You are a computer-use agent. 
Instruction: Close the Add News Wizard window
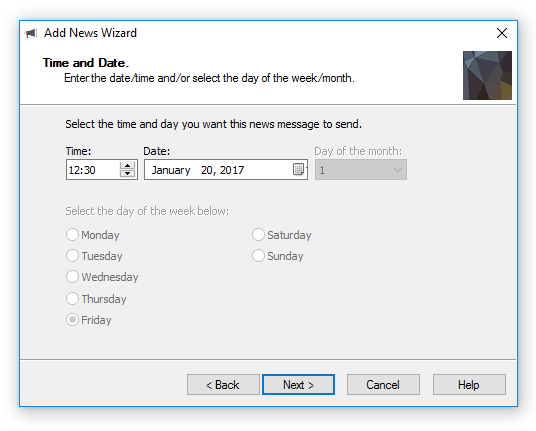pos(502,33)
